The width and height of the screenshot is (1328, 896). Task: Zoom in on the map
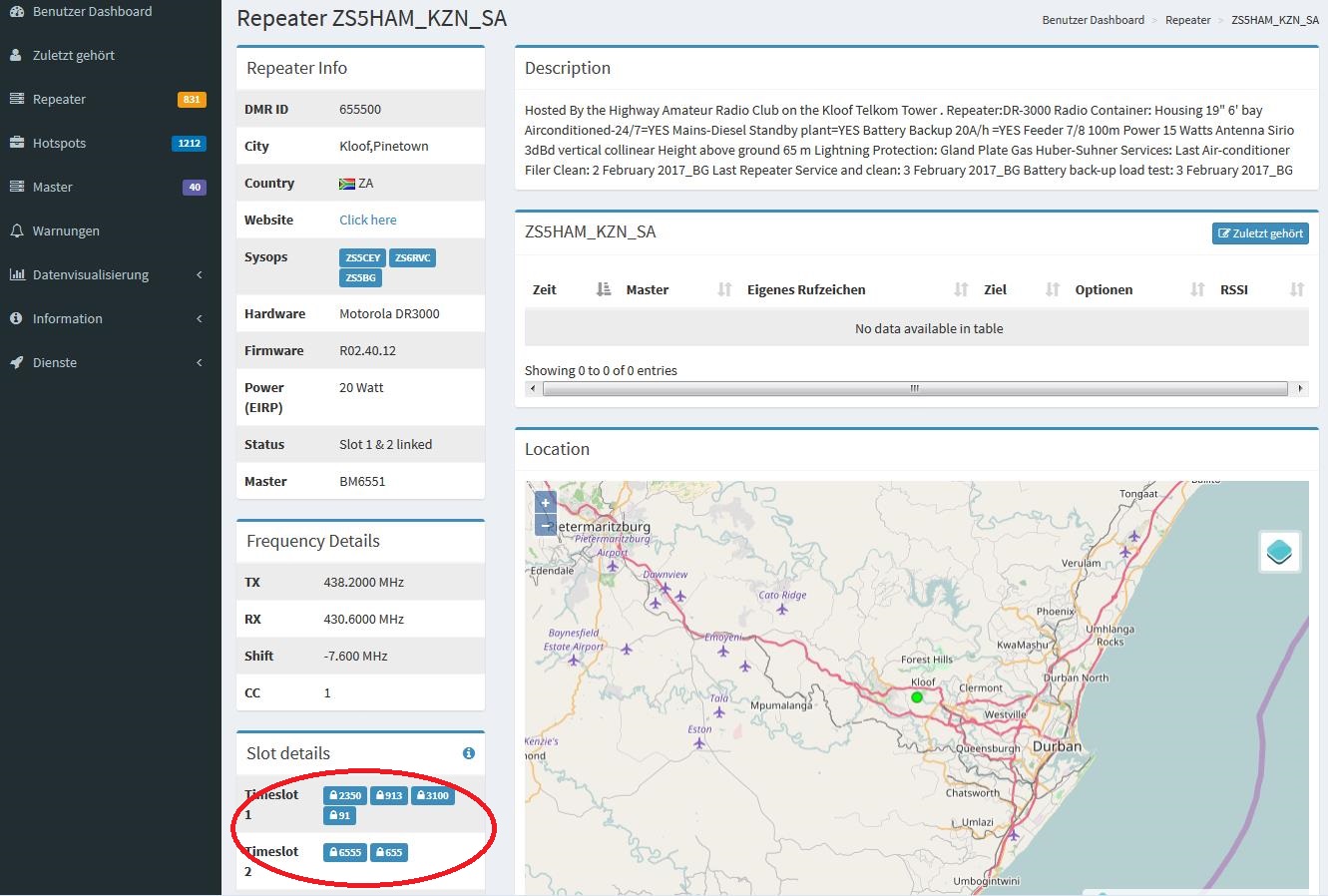pos(546,502)
